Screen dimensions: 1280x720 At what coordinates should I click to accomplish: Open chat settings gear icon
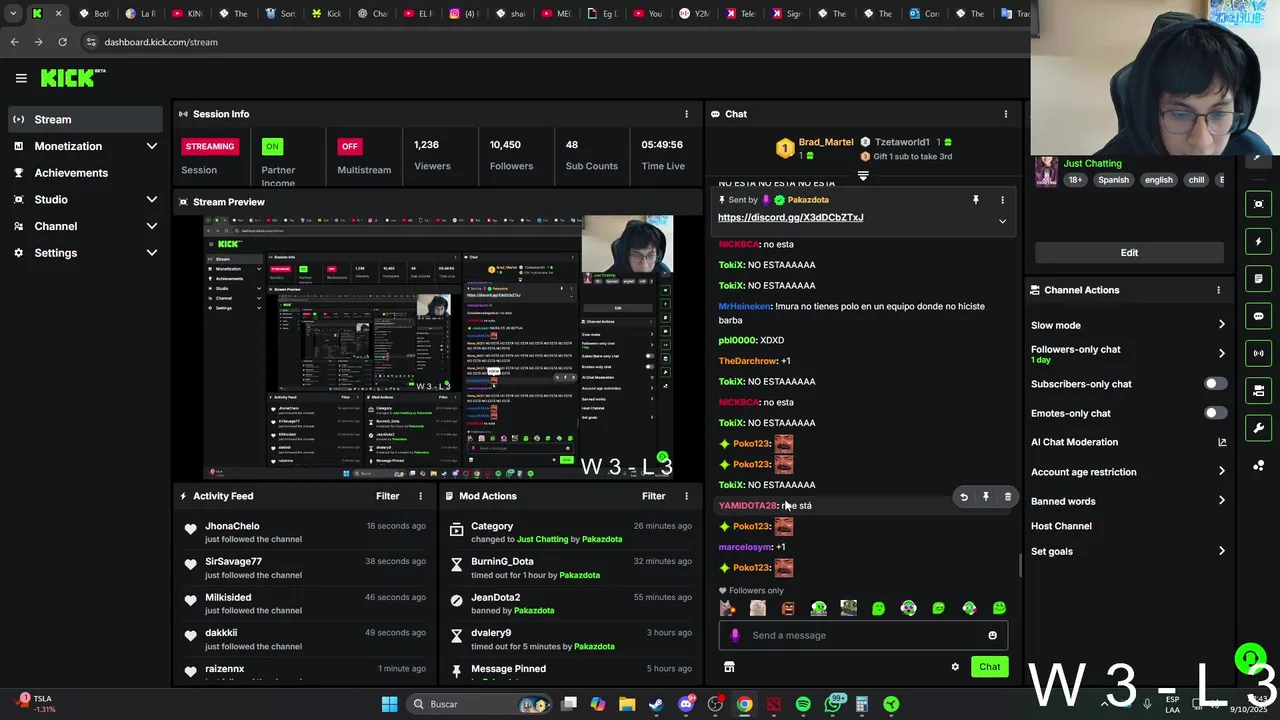tap(955, 667)
